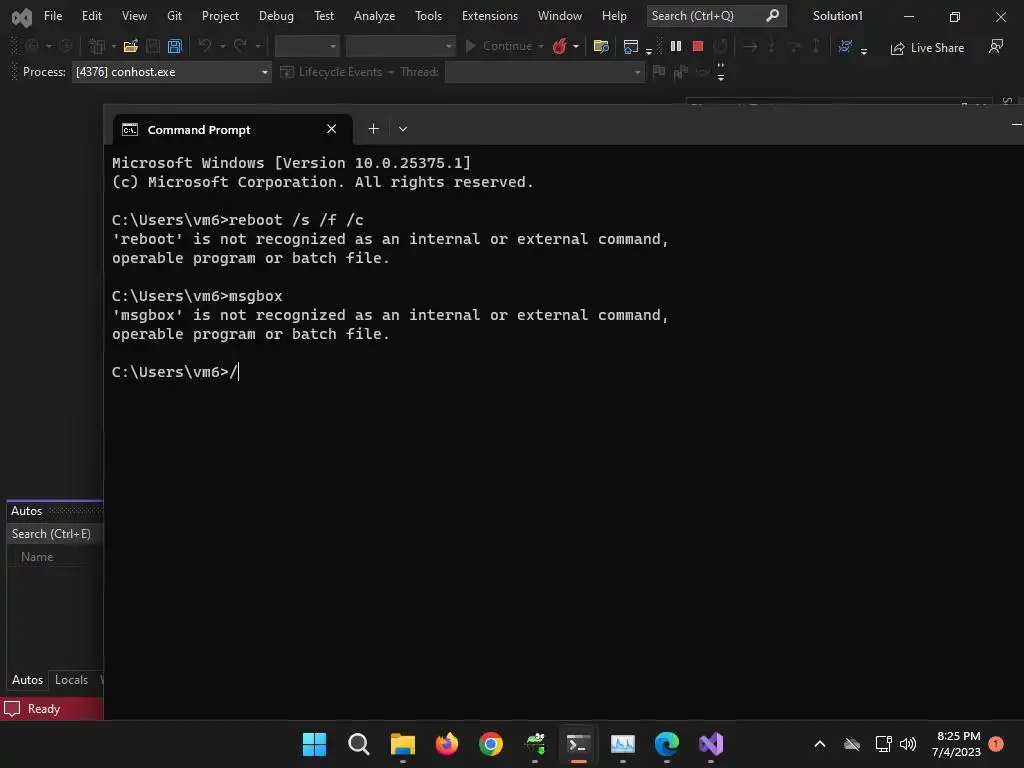Open the Windows Start menu

click(x=314, y=744)
